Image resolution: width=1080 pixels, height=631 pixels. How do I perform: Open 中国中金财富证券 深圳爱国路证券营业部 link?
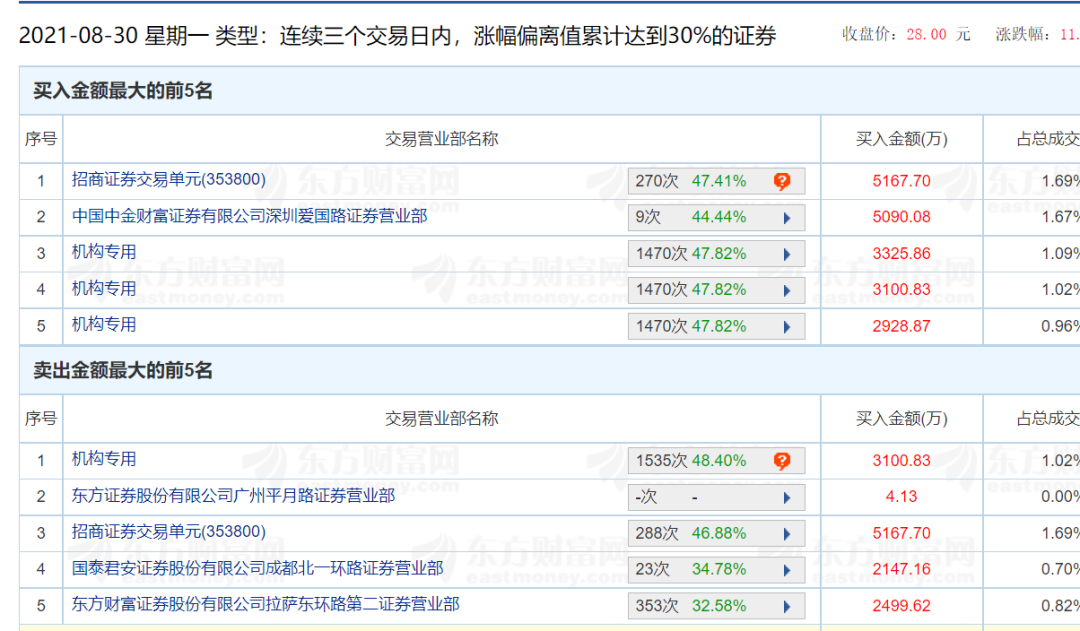(249, 216)
